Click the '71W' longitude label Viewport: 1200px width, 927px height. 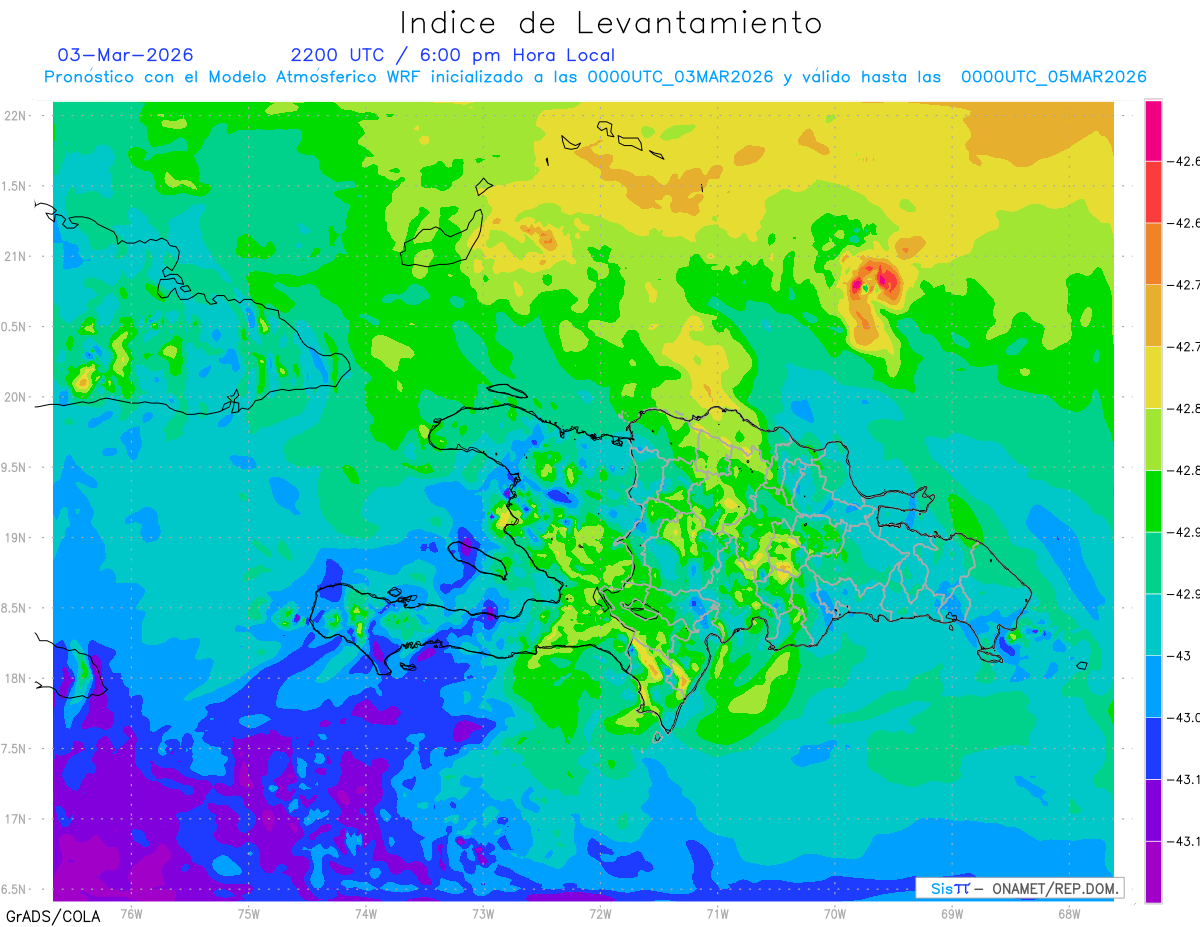pos(717,913)
